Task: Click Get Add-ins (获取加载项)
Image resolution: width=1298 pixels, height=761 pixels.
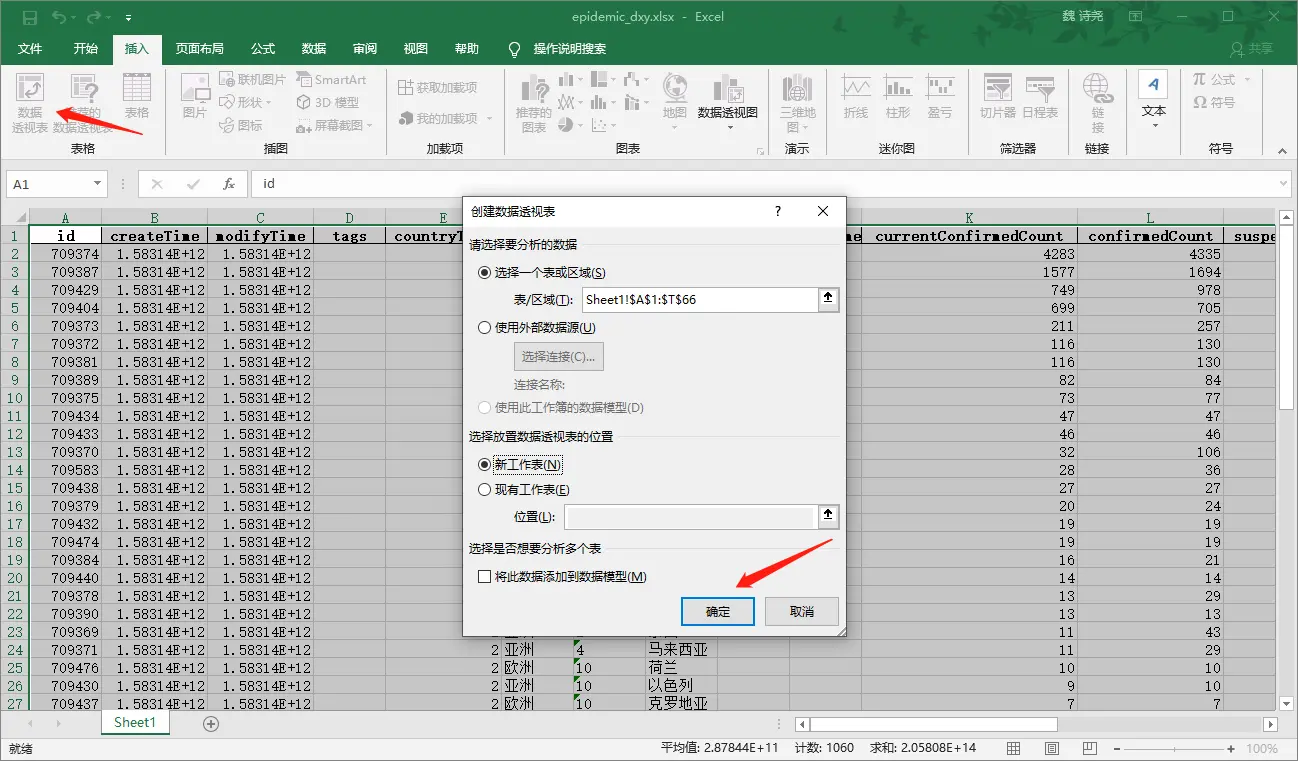Action: pyautogui.click(x=437, y=87)
